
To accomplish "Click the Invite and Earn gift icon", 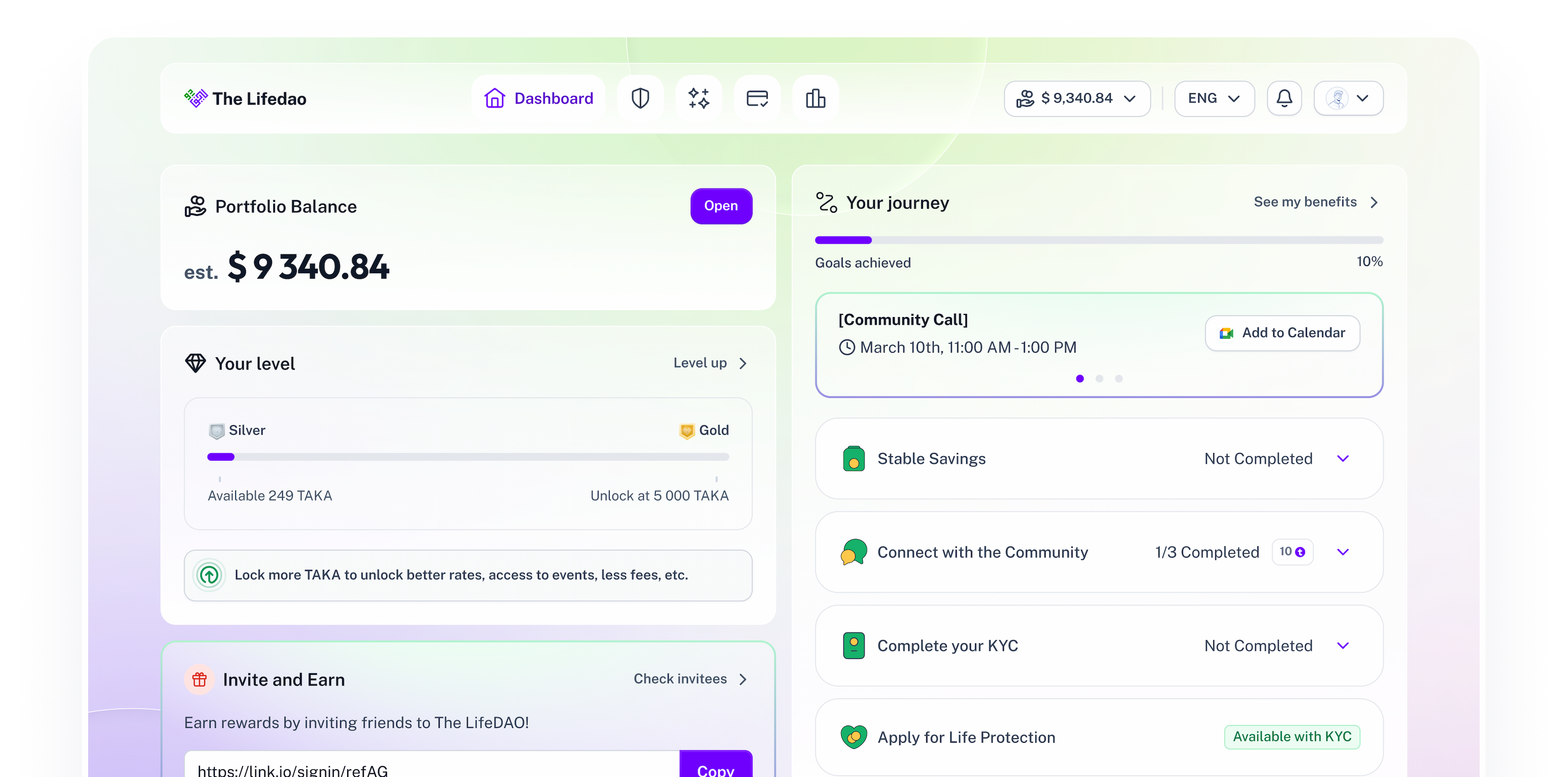I will point(199,679).
